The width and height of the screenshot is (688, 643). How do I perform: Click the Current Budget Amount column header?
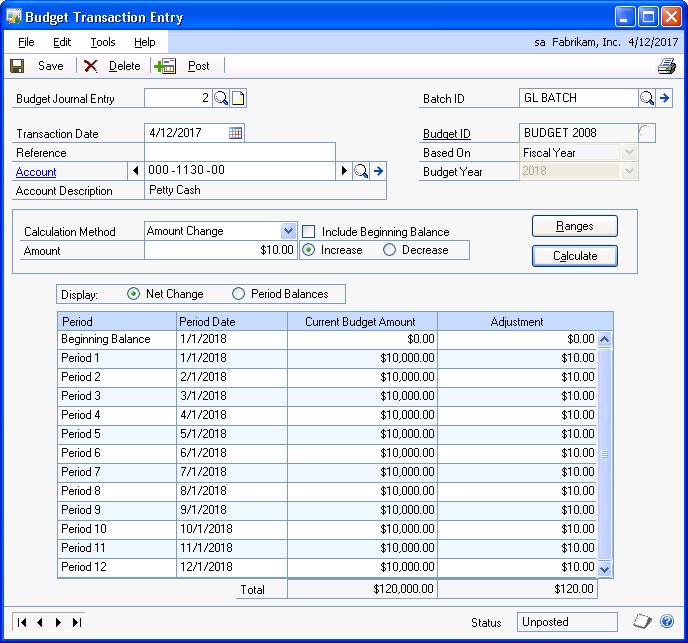tap(362, 322)
